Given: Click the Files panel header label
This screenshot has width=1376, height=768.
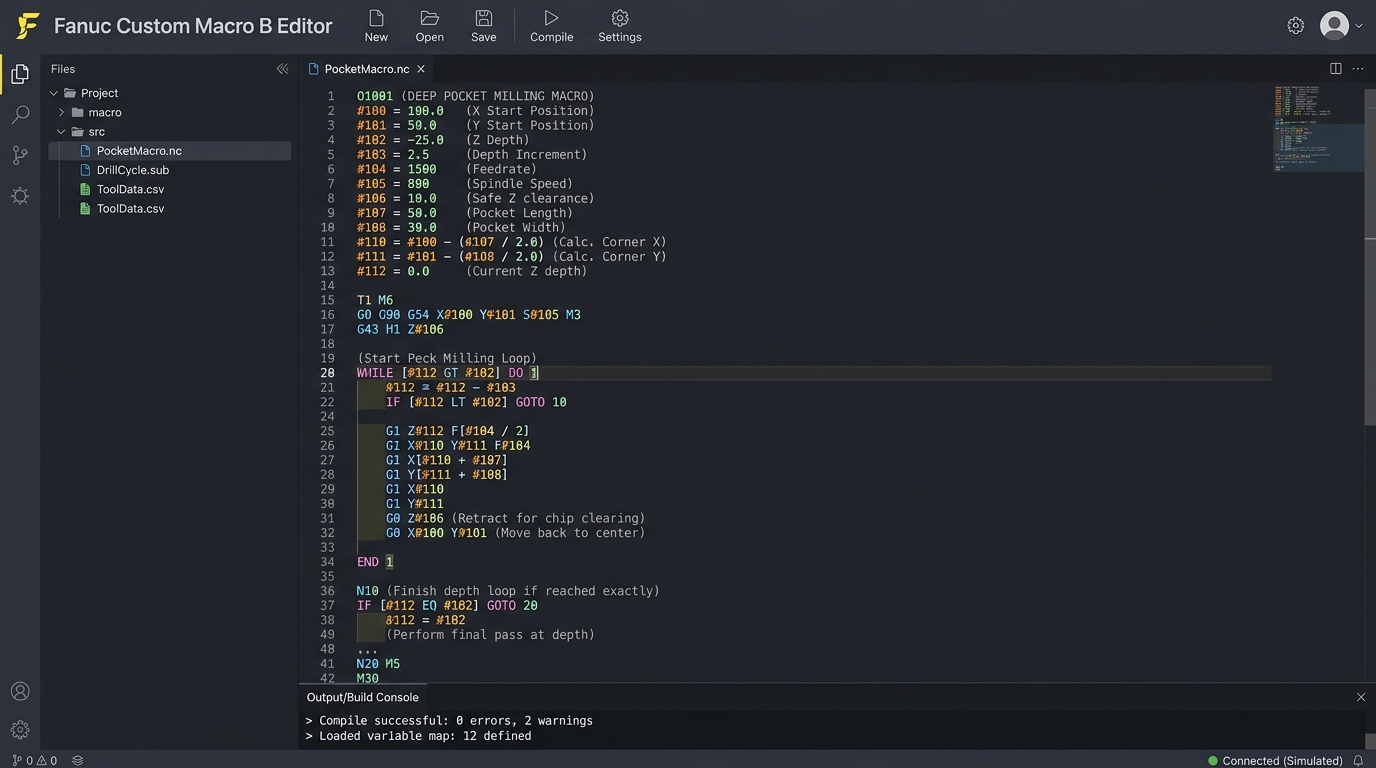Looking at the screenshot, I should pyautogui.click(x=63, y=69).
